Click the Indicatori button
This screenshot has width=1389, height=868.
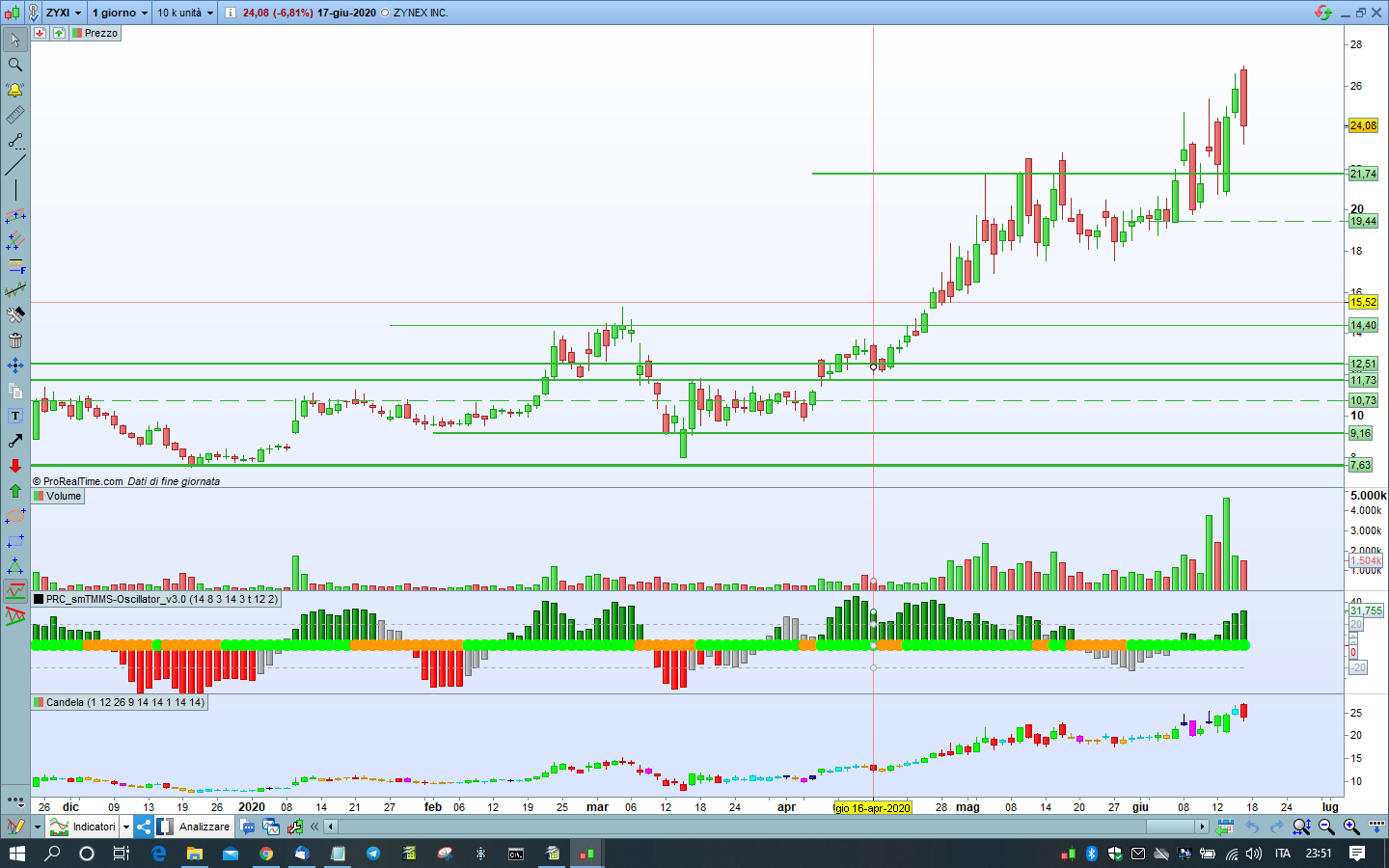pyautogui.click(x=84, y=827)
